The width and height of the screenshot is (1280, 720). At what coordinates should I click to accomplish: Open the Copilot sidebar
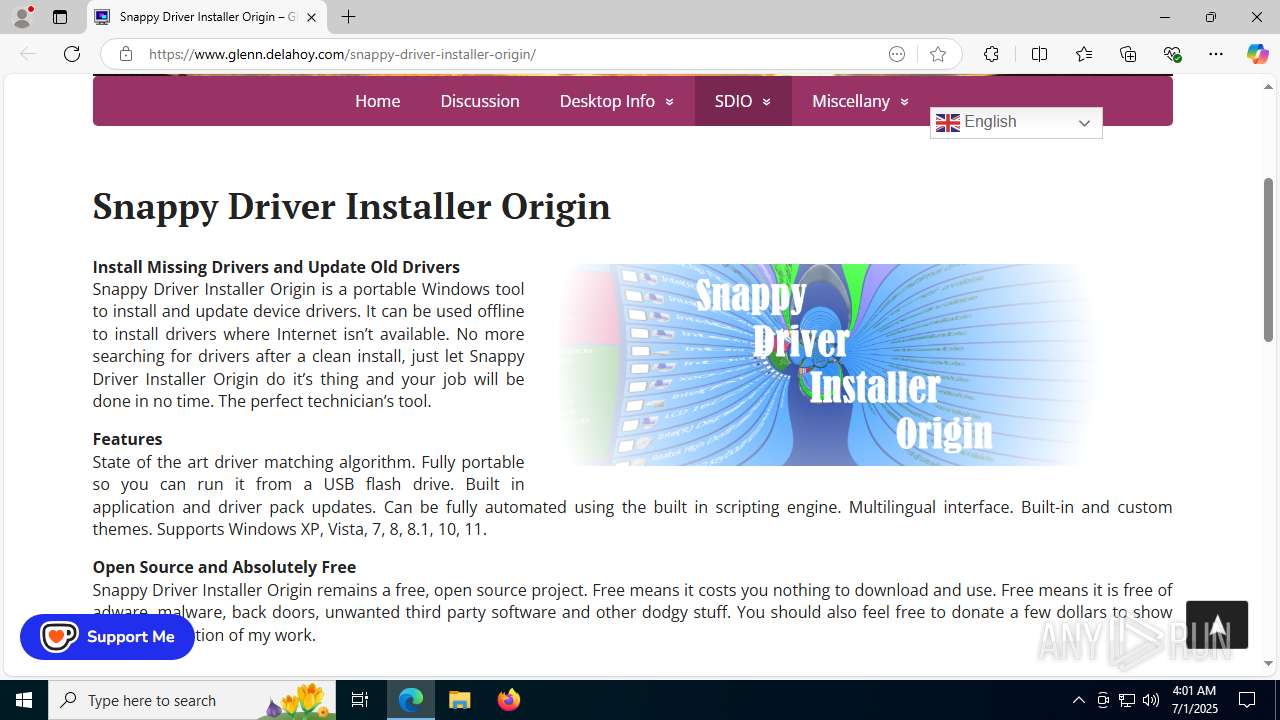pyautogui.click(x=1257, y=54)
